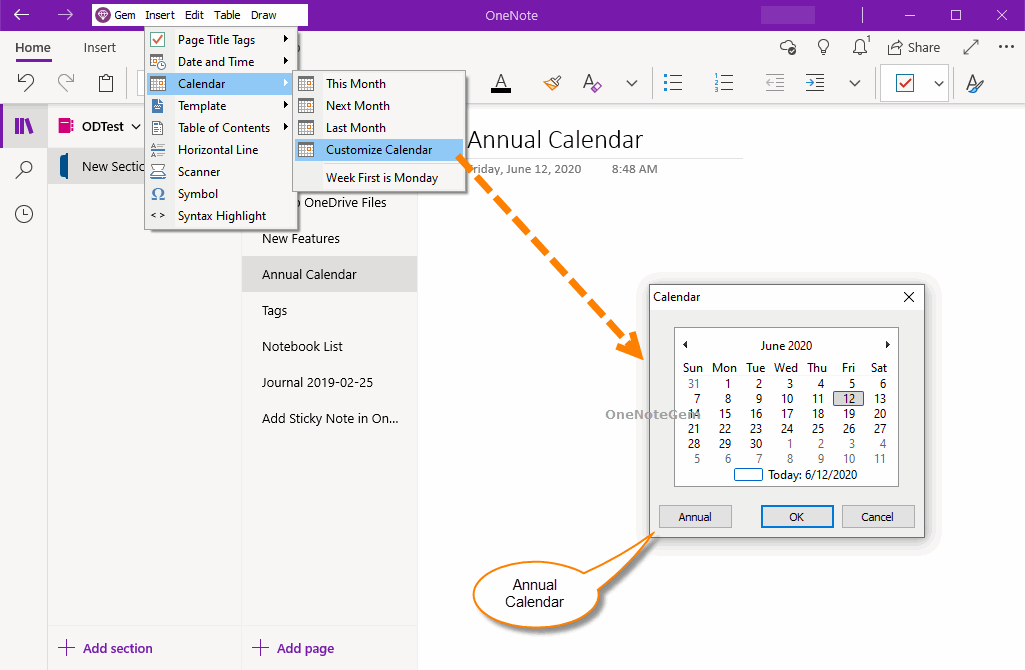Screen dimensions: 1025x670
Task: Cancel the Calendar dialog
Action: coord(877,516)
